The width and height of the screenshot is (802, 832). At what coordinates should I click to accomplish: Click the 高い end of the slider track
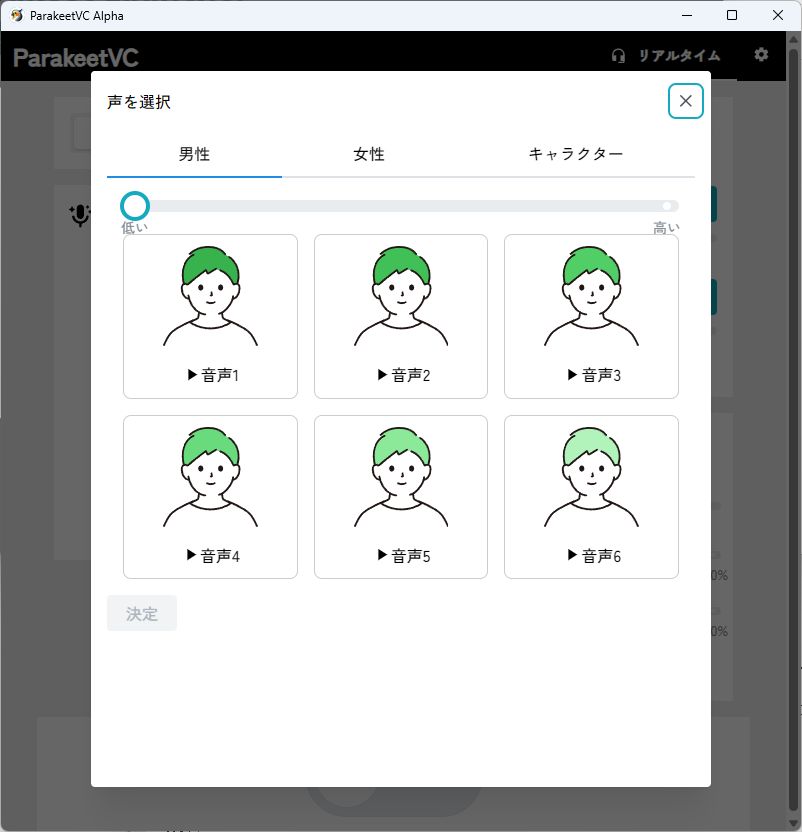tap(666, 205)
